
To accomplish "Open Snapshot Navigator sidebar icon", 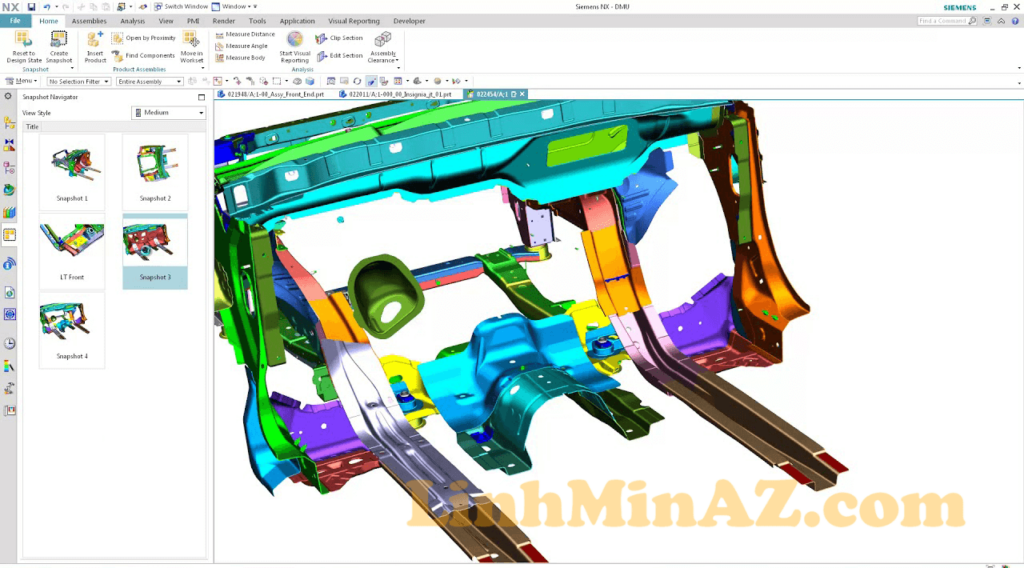I will coord(9,234).
